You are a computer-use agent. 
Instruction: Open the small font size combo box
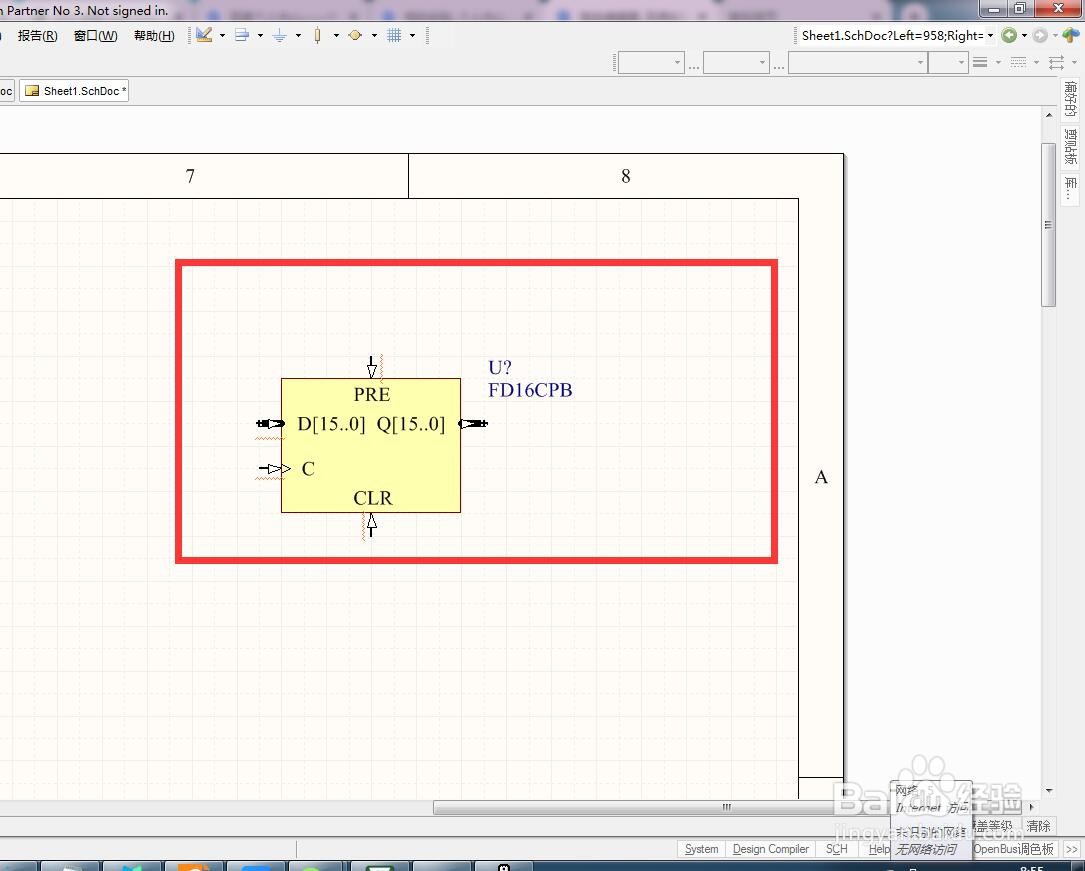tap(947, 63)
